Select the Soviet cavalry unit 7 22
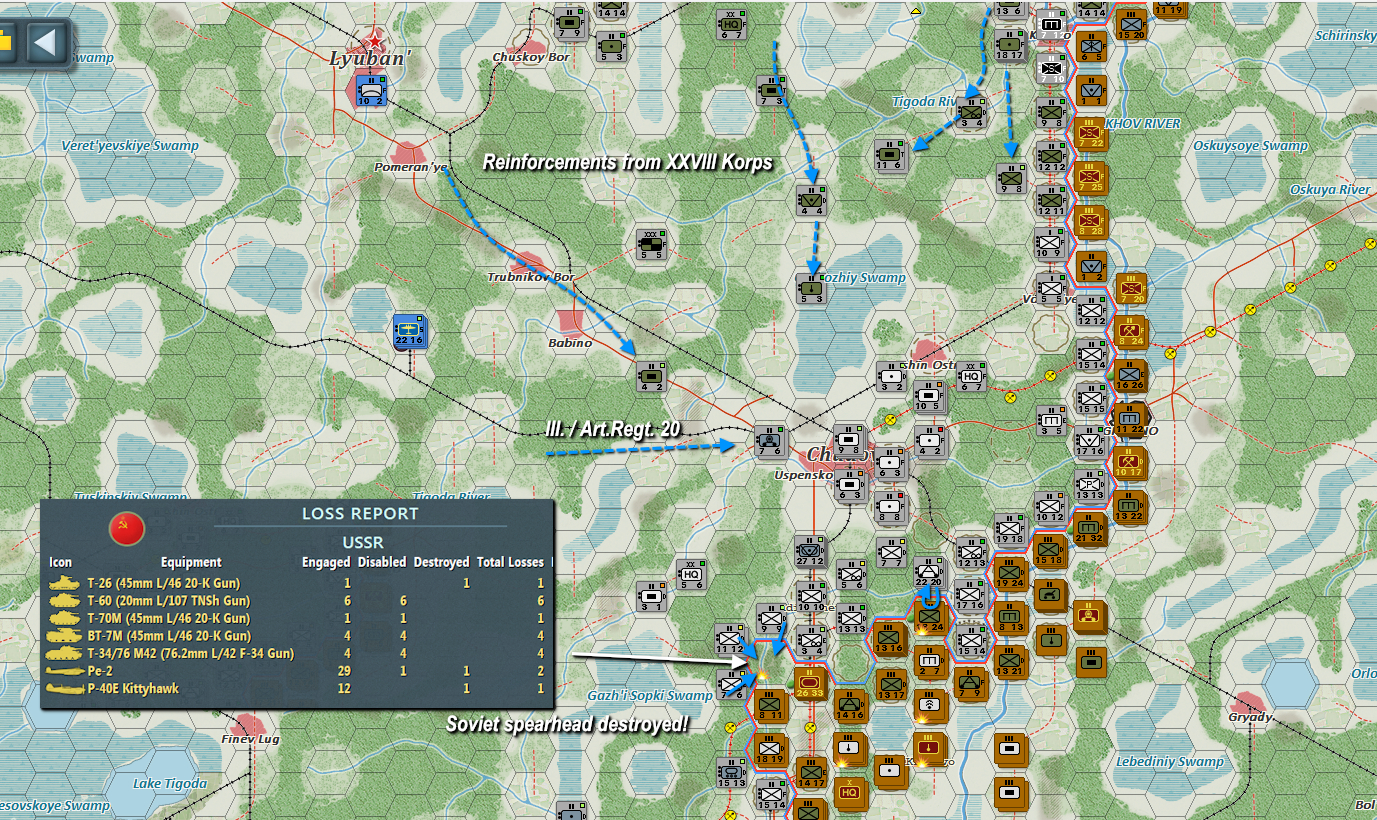Viewport: 1377px width, 820px height. click(x=1090, y=134)
